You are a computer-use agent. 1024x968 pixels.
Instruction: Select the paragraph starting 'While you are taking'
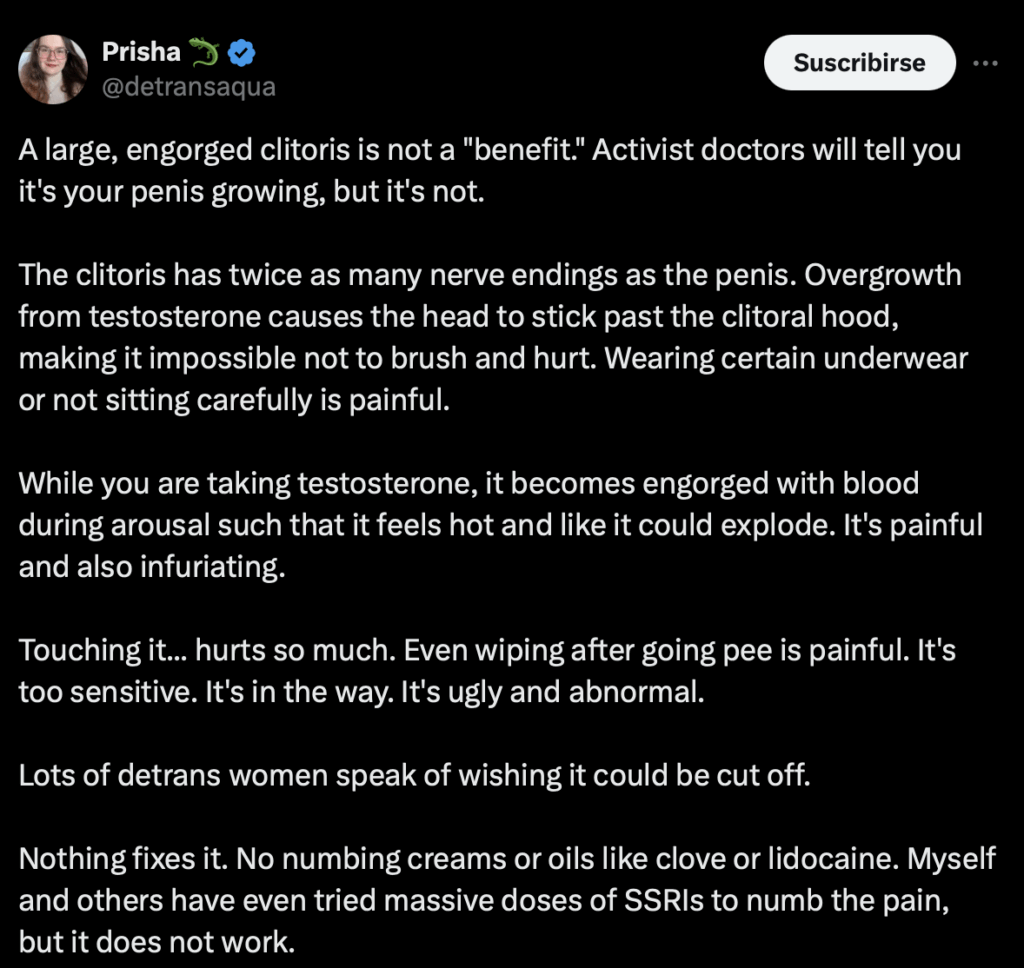500,524
